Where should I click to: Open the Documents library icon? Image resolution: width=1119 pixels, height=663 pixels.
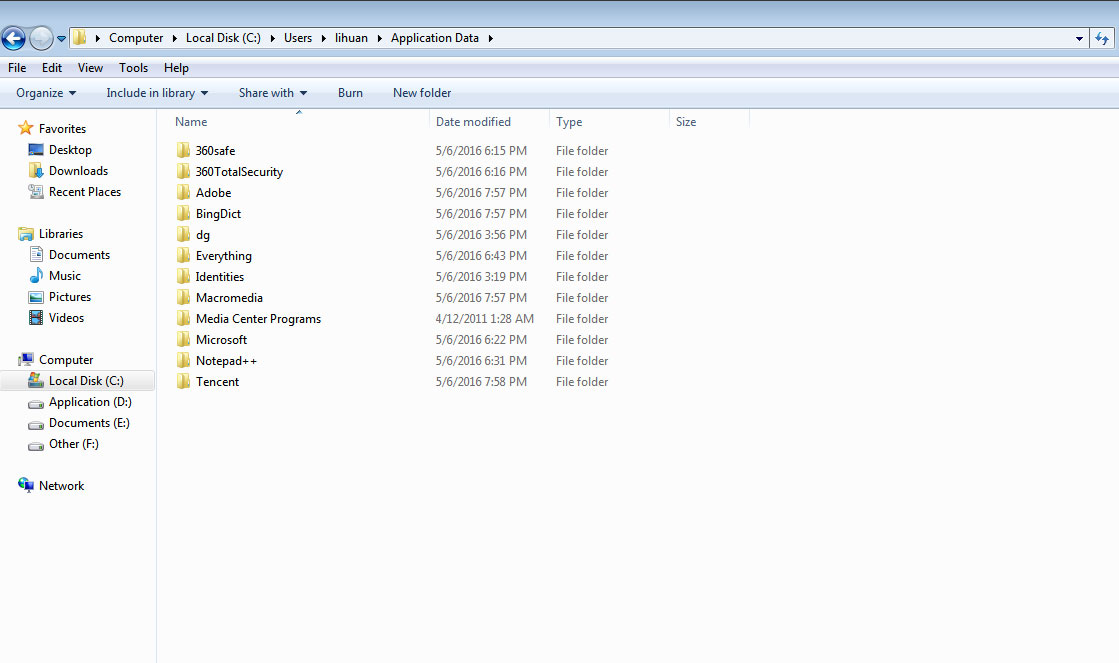point(36,255)
